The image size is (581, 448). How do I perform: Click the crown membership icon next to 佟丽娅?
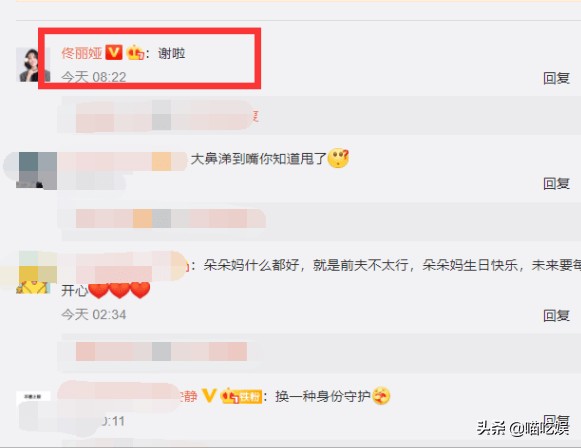click(x=135, y=53)
